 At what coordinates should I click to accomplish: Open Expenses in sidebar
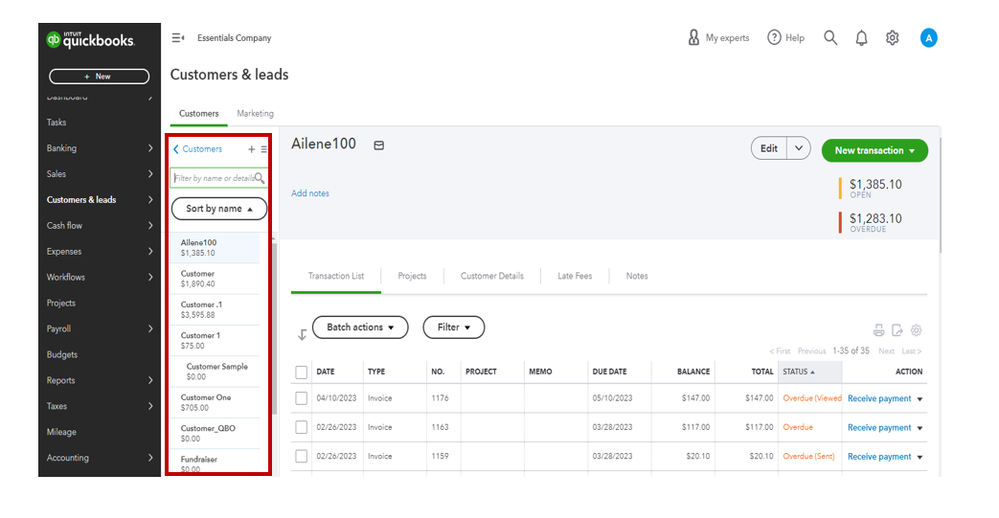tap(64, 252)
